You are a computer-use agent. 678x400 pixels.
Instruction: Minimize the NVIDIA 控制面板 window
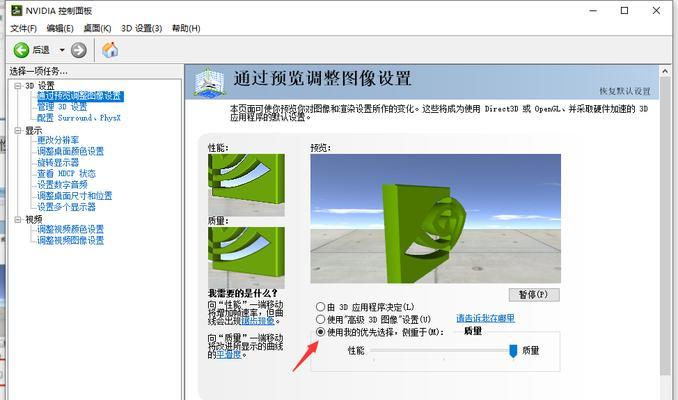(593, 10)
